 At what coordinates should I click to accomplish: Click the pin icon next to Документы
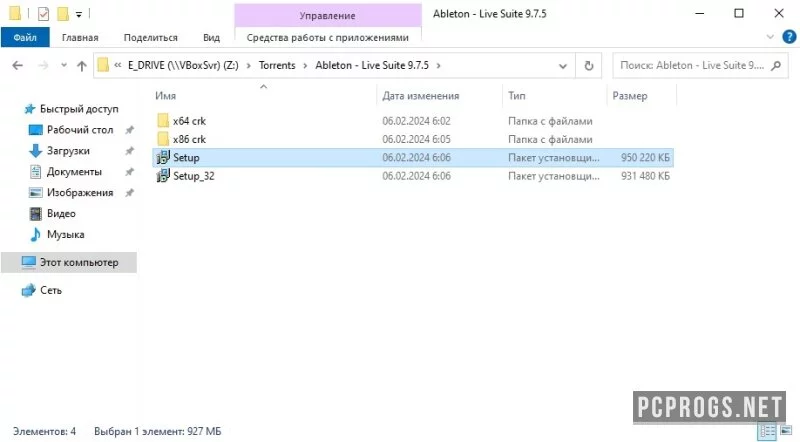tap(130, 171)
